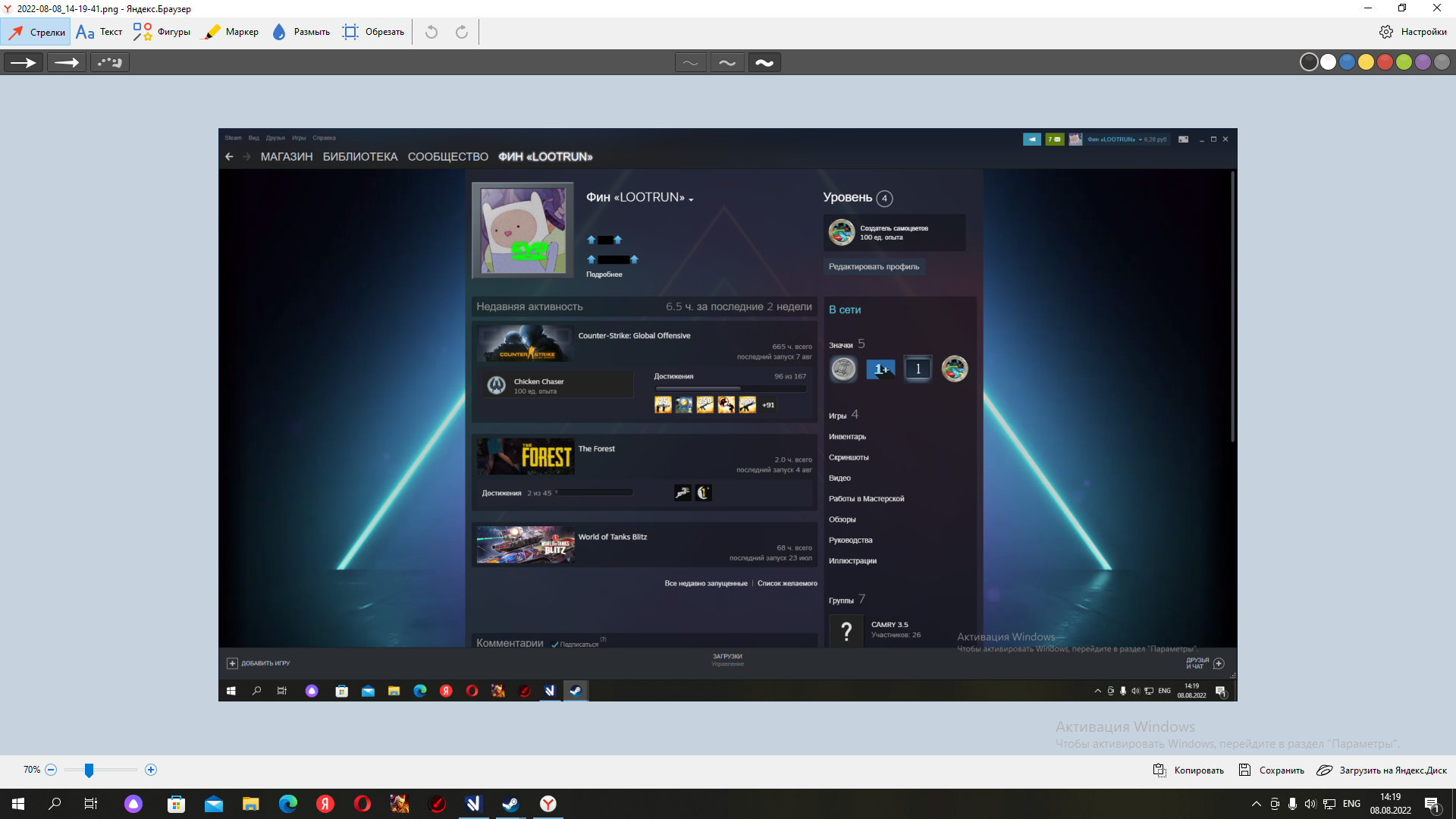Screen dimensions: 1456x819
Task: Launch Alice assistant from system taskbar
Action: coord(133,804)
